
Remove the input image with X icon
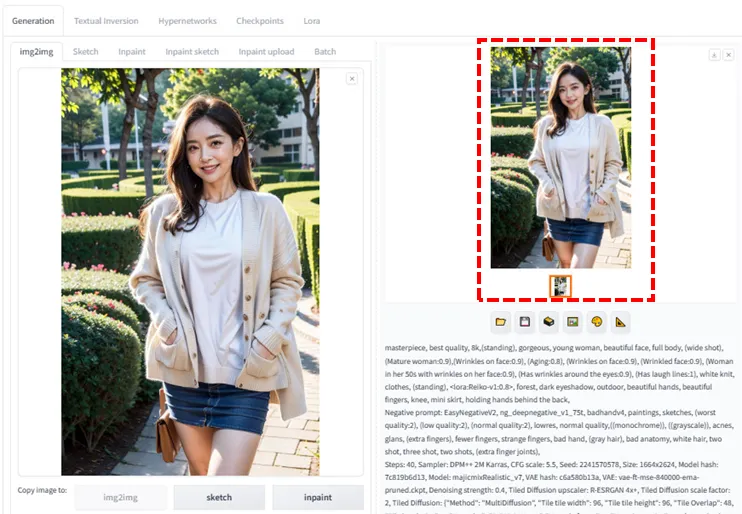(352, 79)
